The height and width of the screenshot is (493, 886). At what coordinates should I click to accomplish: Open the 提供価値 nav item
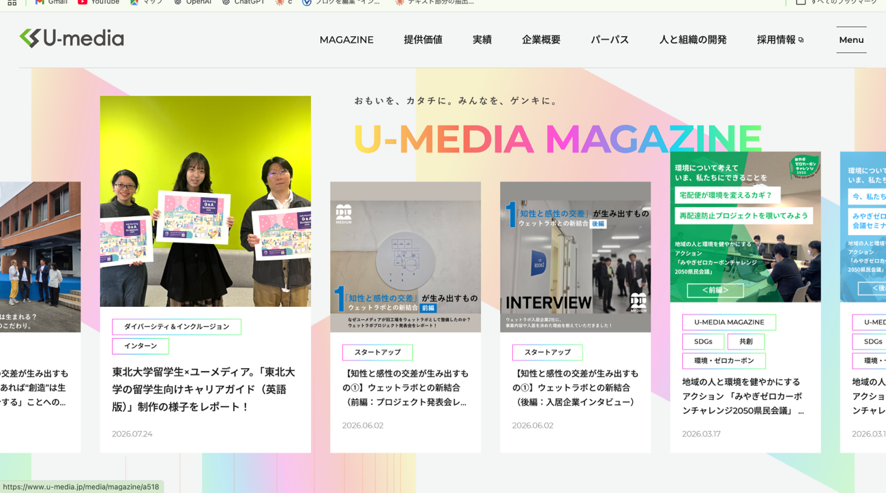click(423, 40)
